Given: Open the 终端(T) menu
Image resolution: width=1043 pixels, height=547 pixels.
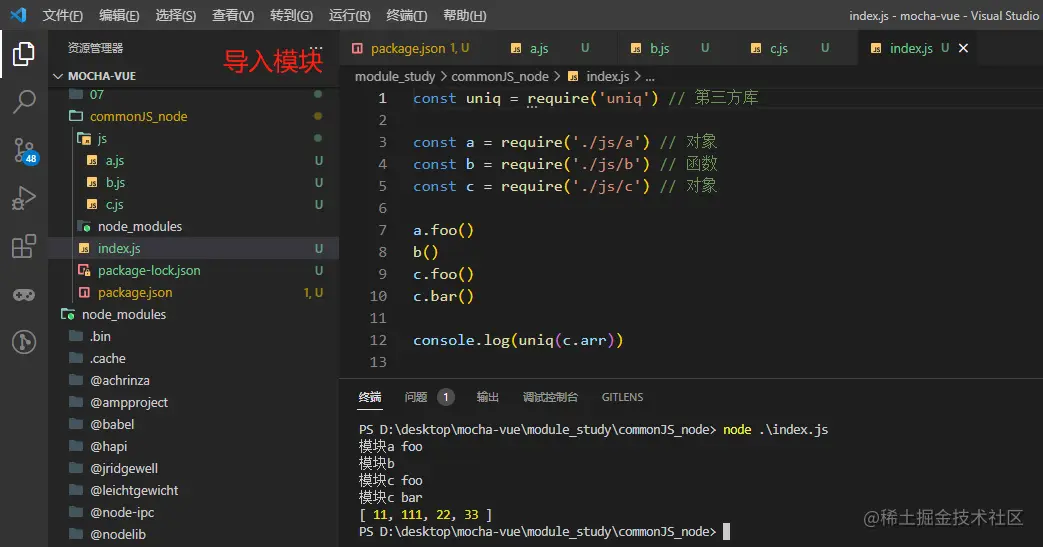Looking at the screenshot, I should 406,15.
